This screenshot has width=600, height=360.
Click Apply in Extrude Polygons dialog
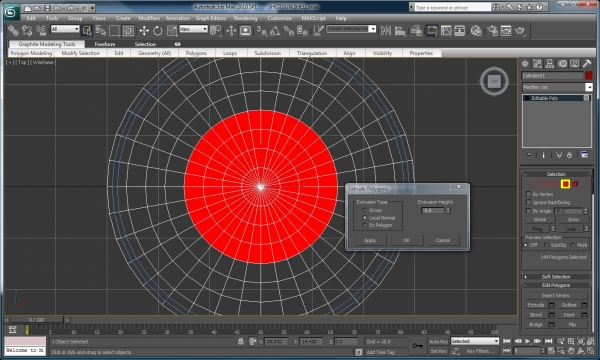[370, 240]
